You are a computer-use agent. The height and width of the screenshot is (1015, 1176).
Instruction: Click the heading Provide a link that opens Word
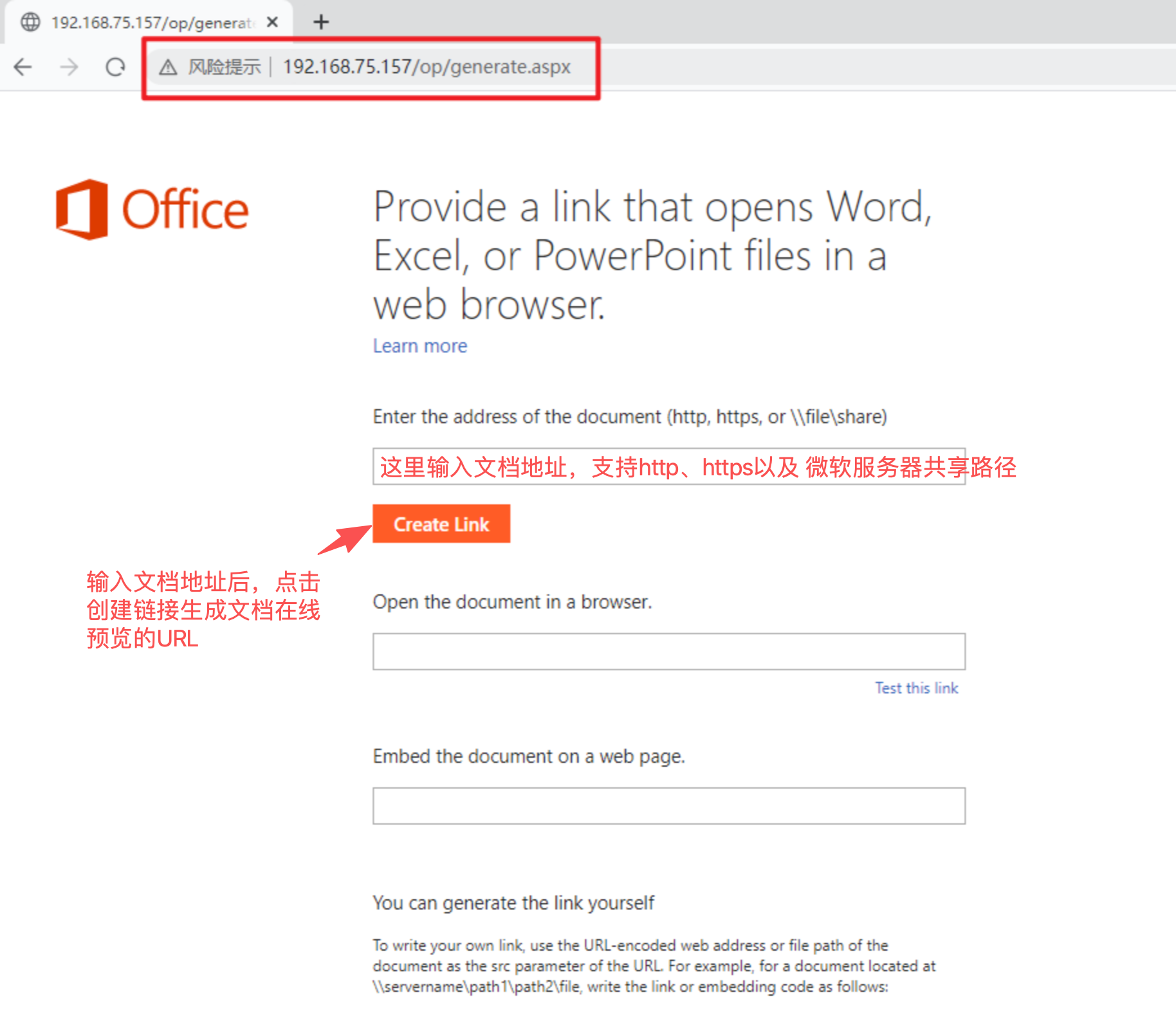653,255
